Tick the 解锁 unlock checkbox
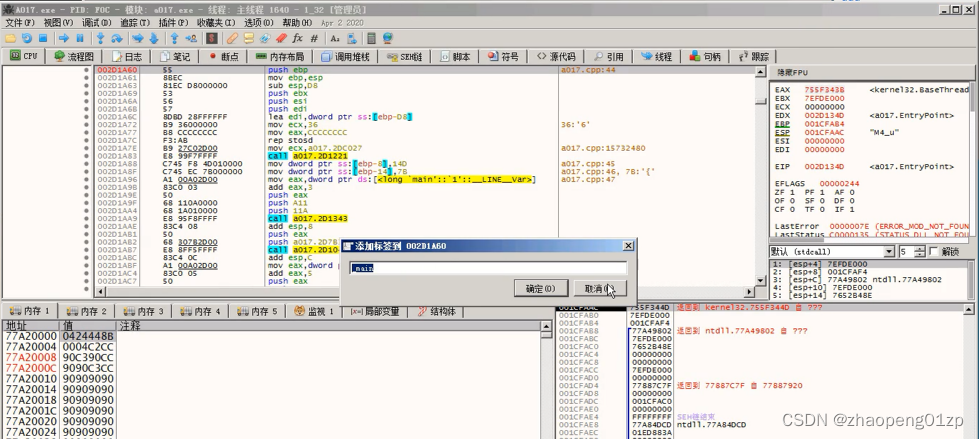 click(x=934, y=251)
